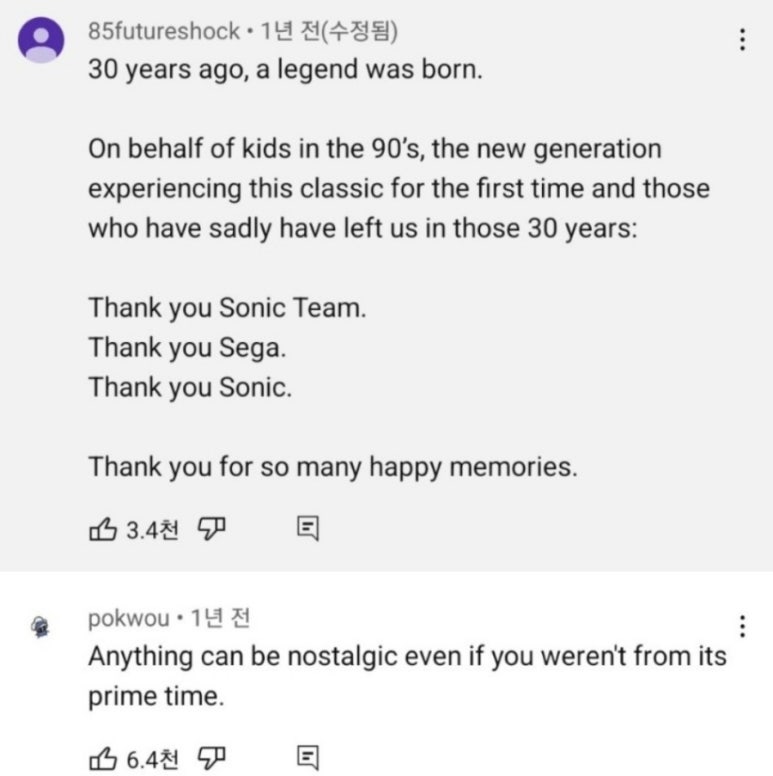The height and width of the screenshot is (776, 773).
Task: Open reply icon under pokwou's comment
Action: (x=308, y=758)
